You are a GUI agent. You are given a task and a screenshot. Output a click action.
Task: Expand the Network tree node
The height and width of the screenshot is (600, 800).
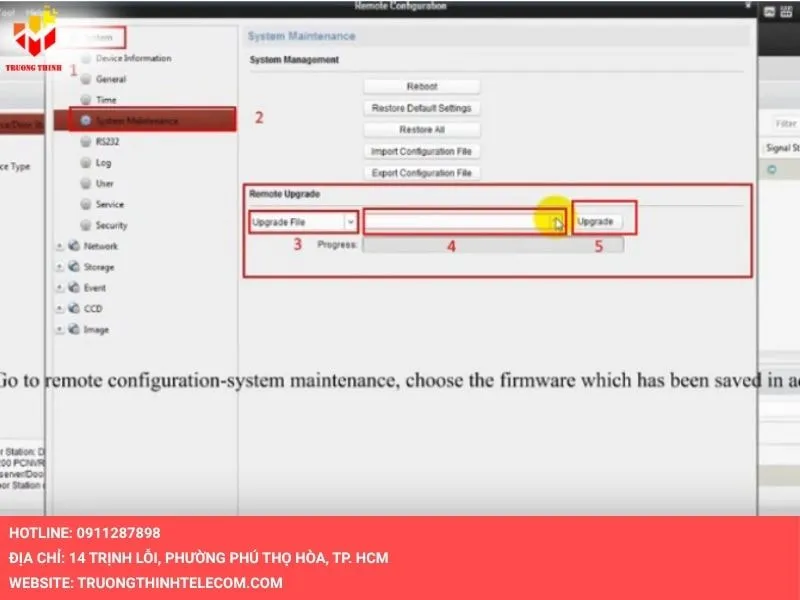coord(58,246)
